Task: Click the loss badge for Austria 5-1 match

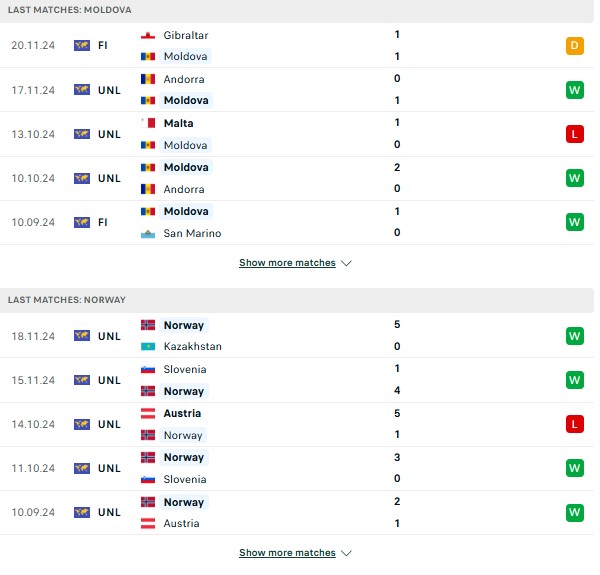Action: tap(574, 424)
